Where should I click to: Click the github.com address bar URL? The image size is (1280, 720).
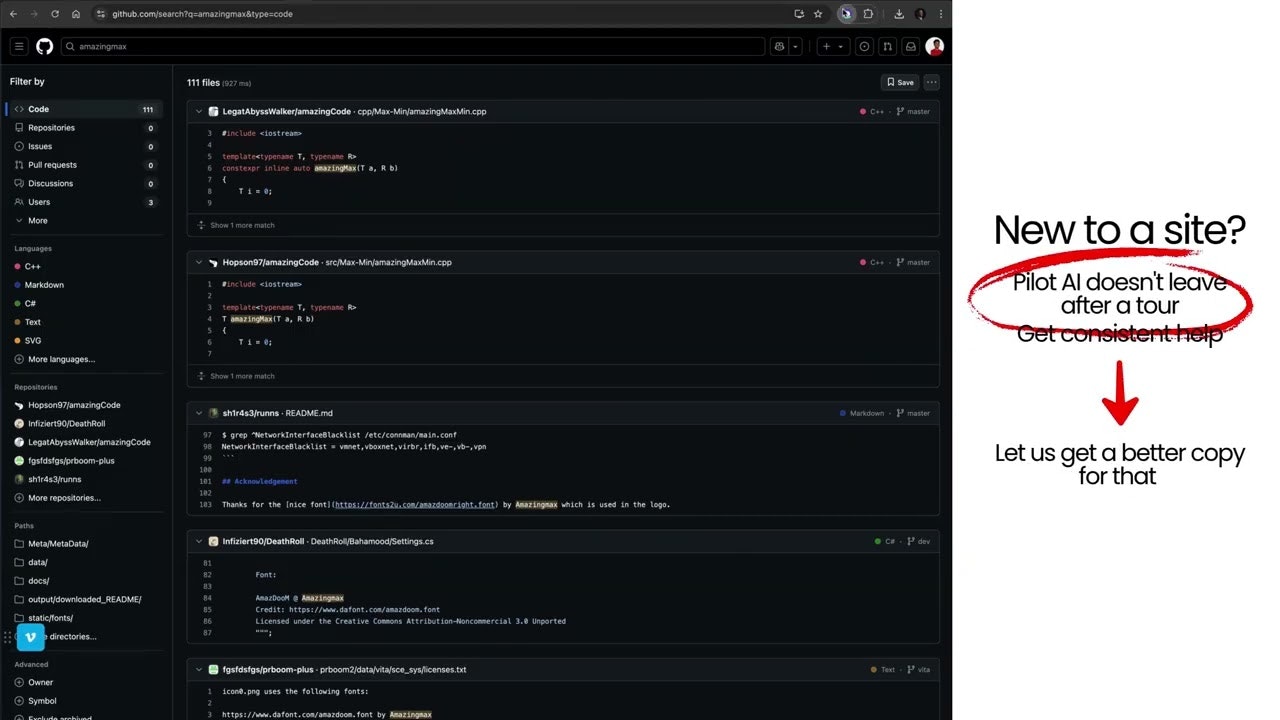[x=202, y=14]
